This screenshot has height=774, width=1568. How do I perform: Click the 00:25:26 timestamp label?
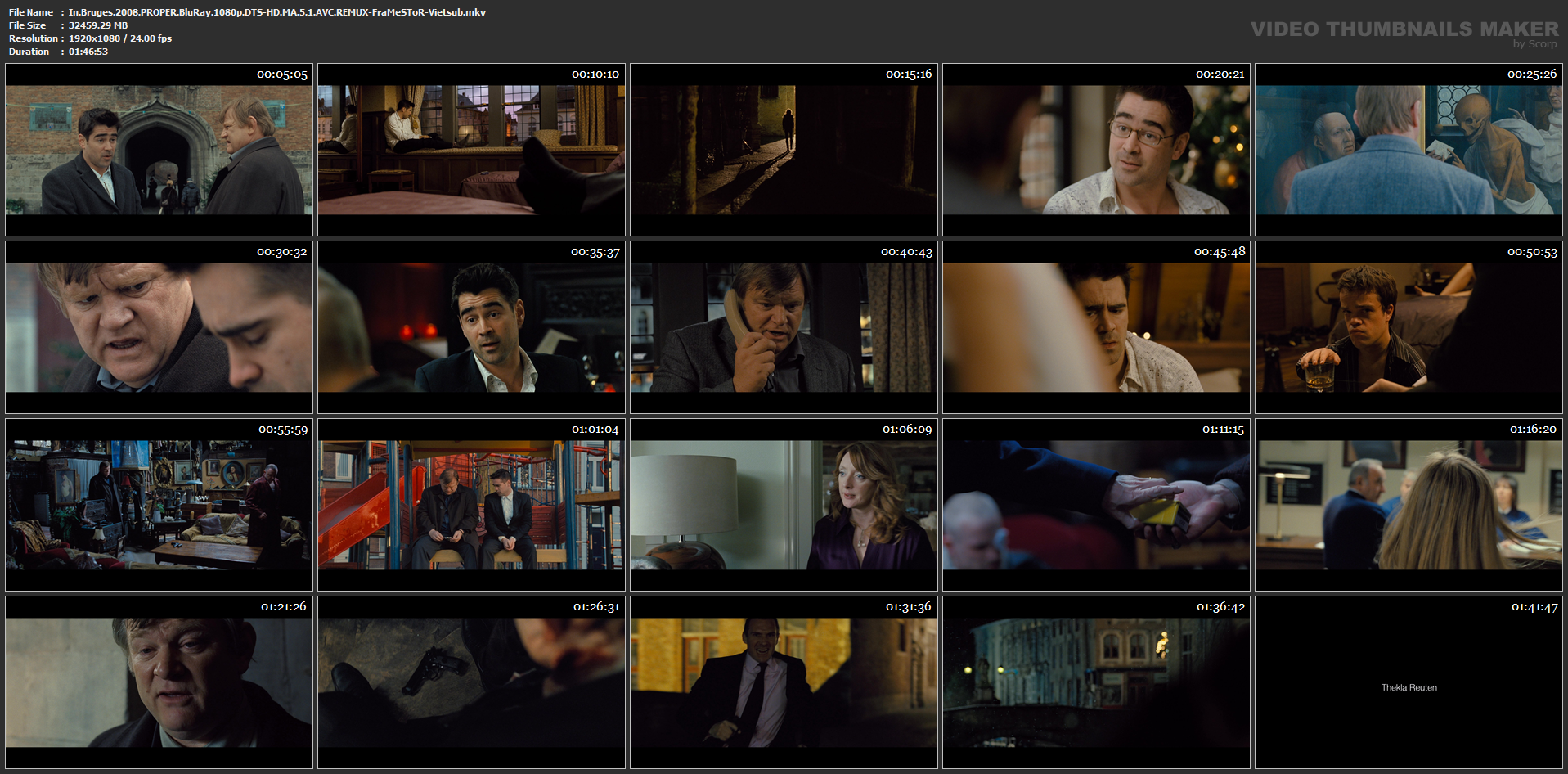point(1532,74)
